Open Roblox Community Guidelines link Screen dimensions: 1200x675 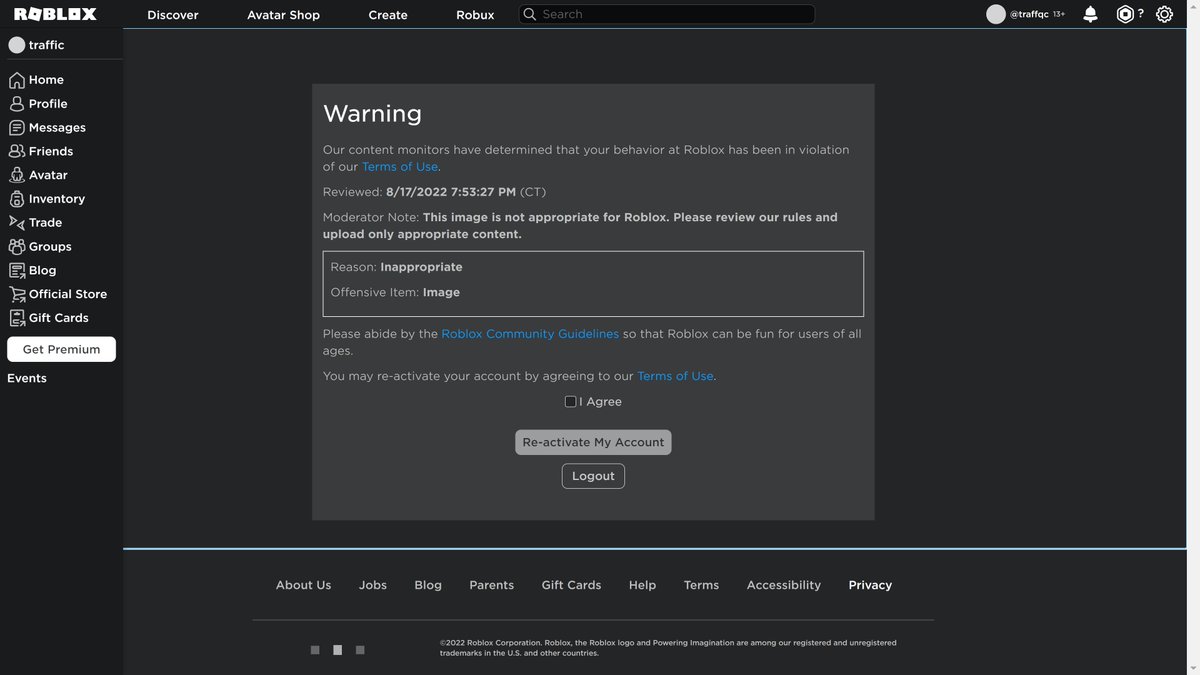(530, 334)
